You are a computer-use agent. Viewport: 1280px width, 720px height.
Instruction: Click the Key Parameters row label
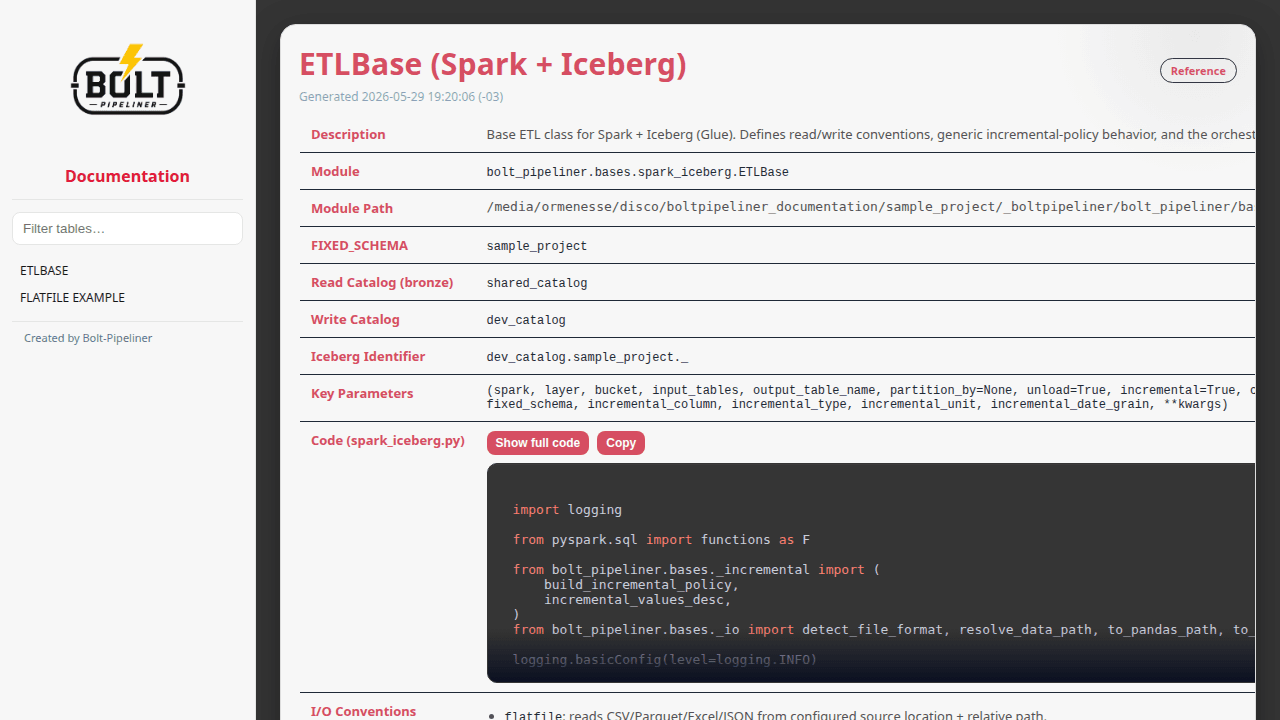[x=362, y=394]
